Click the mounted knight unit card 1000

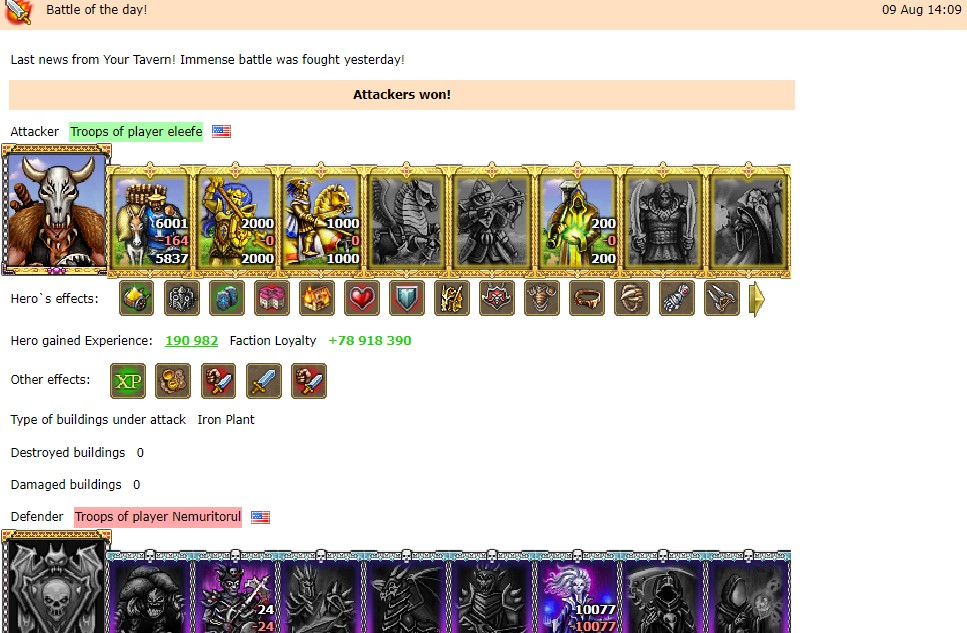[321, 221]
